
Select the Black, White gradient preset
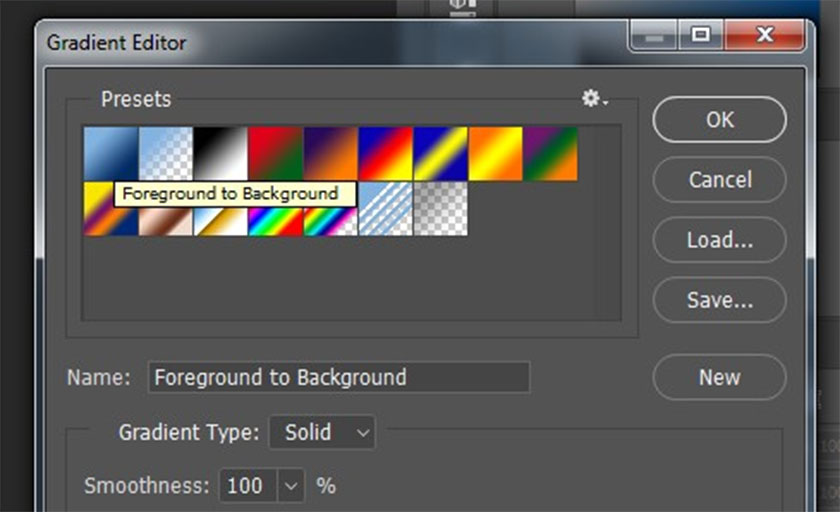click(221, 153)
